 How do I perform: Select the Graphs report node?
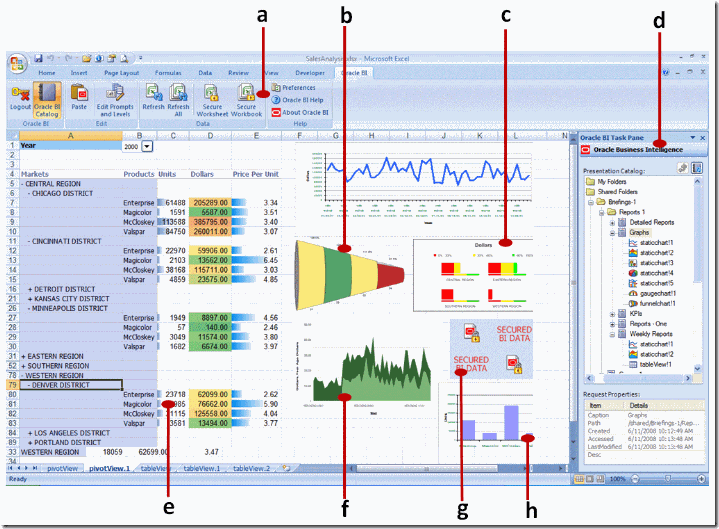pos(639,232)
